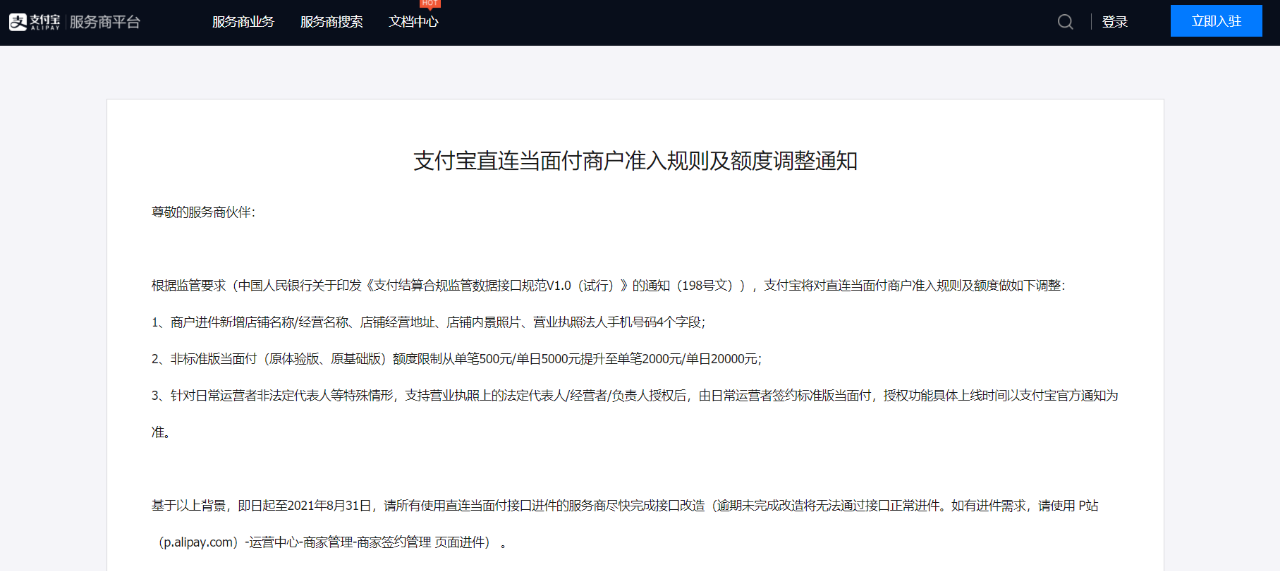Open the 服务商业务 menu
The height and width of the screenshot is (571, 1280).
tap(243, 22)
